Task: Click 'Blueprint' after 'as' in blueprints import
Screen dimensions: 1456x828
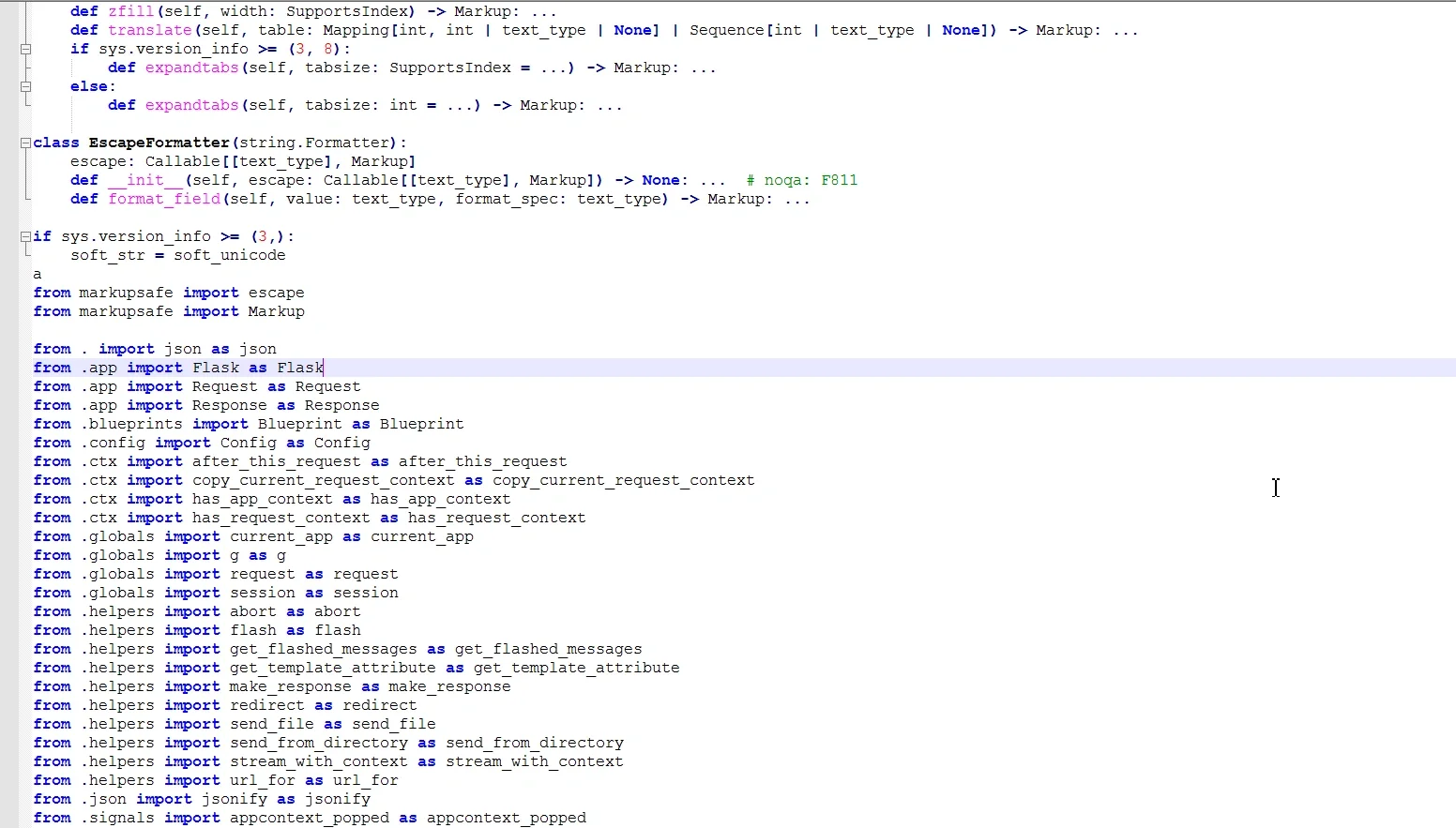Action: pyautogui.click(x=421, y=424)
